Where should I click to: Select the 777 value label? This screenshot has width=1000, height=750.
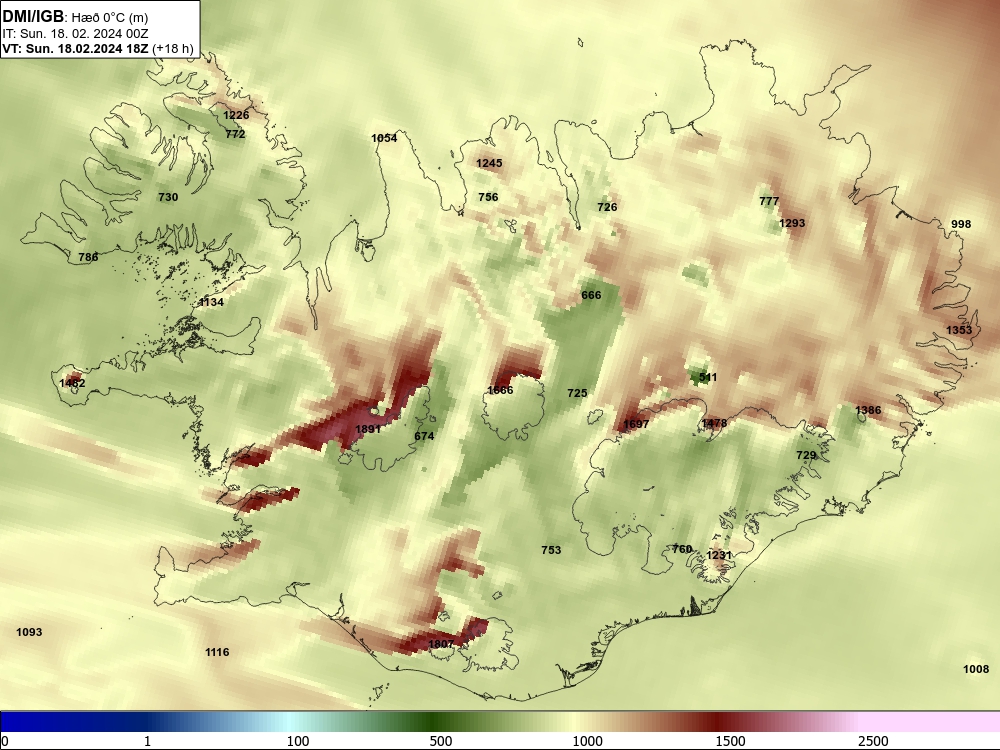click(x=769, y=202)
